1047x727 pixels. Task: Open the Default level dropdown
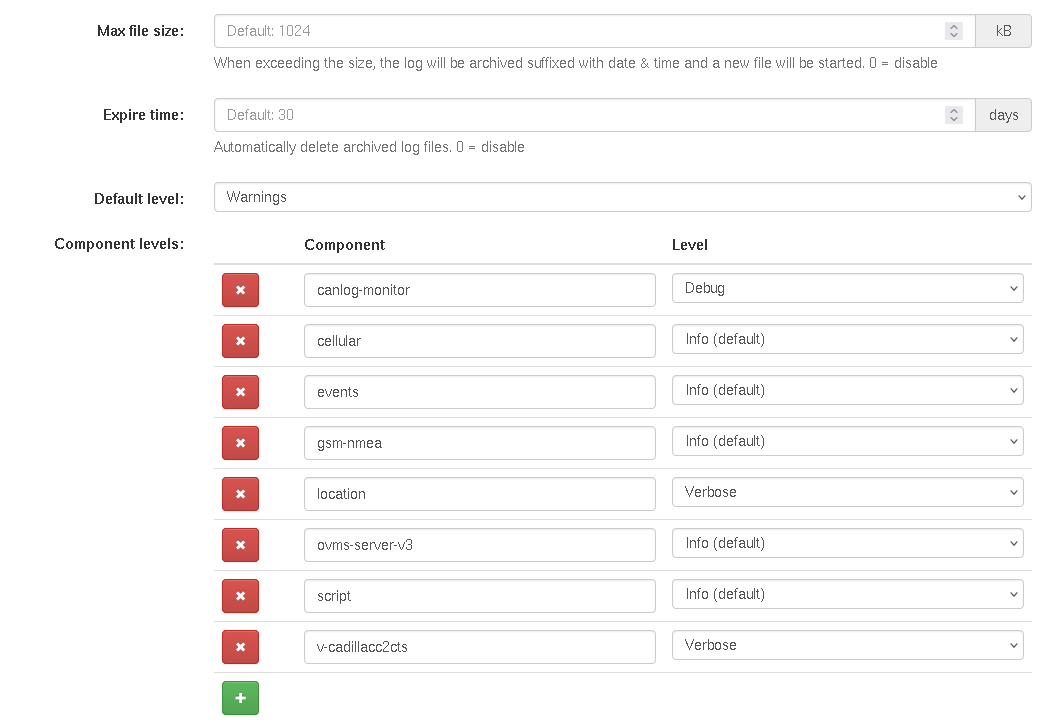click(622, 197)
